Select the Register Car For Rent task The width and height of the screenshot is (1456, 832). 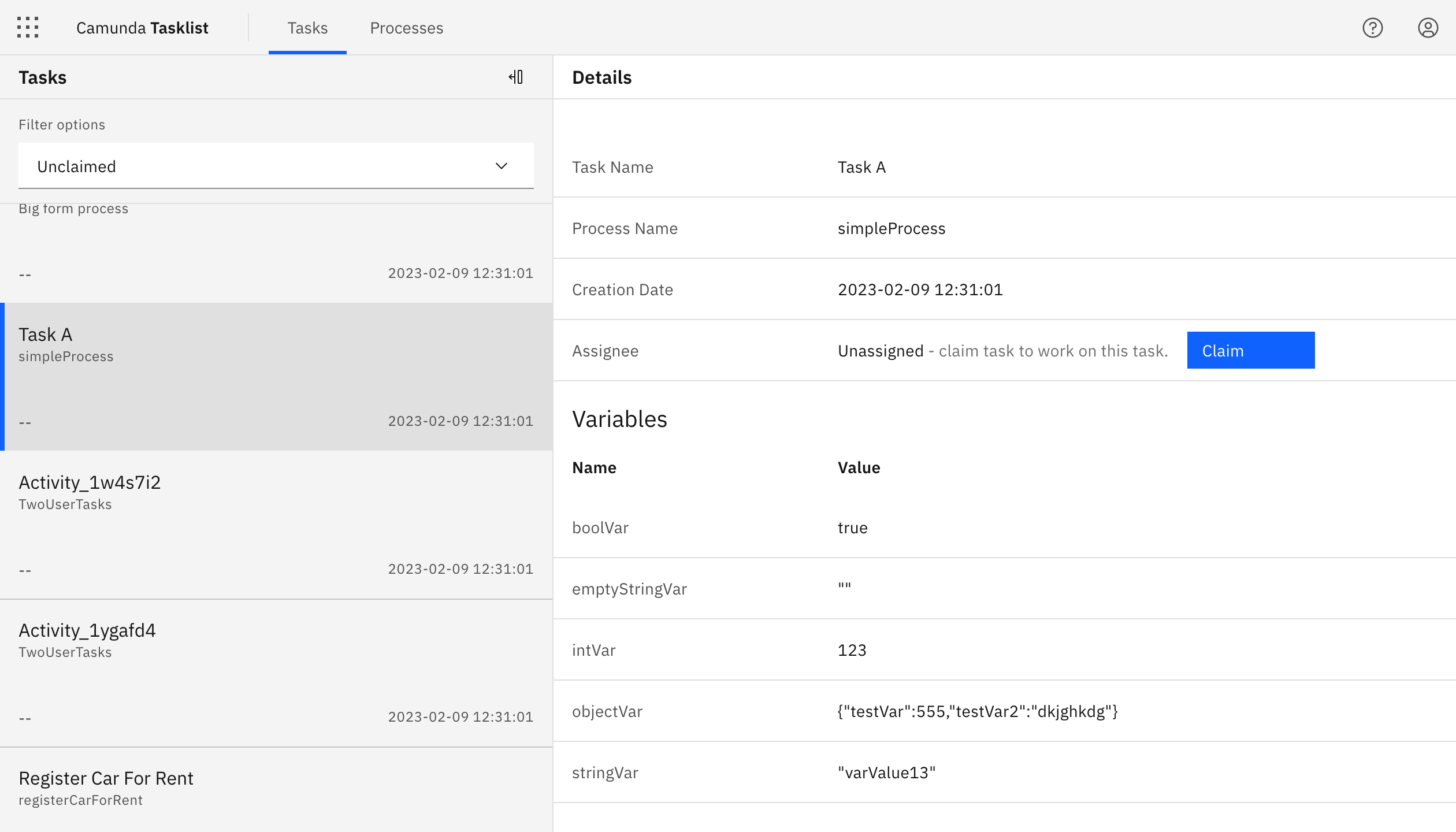(x=276, y=788)
